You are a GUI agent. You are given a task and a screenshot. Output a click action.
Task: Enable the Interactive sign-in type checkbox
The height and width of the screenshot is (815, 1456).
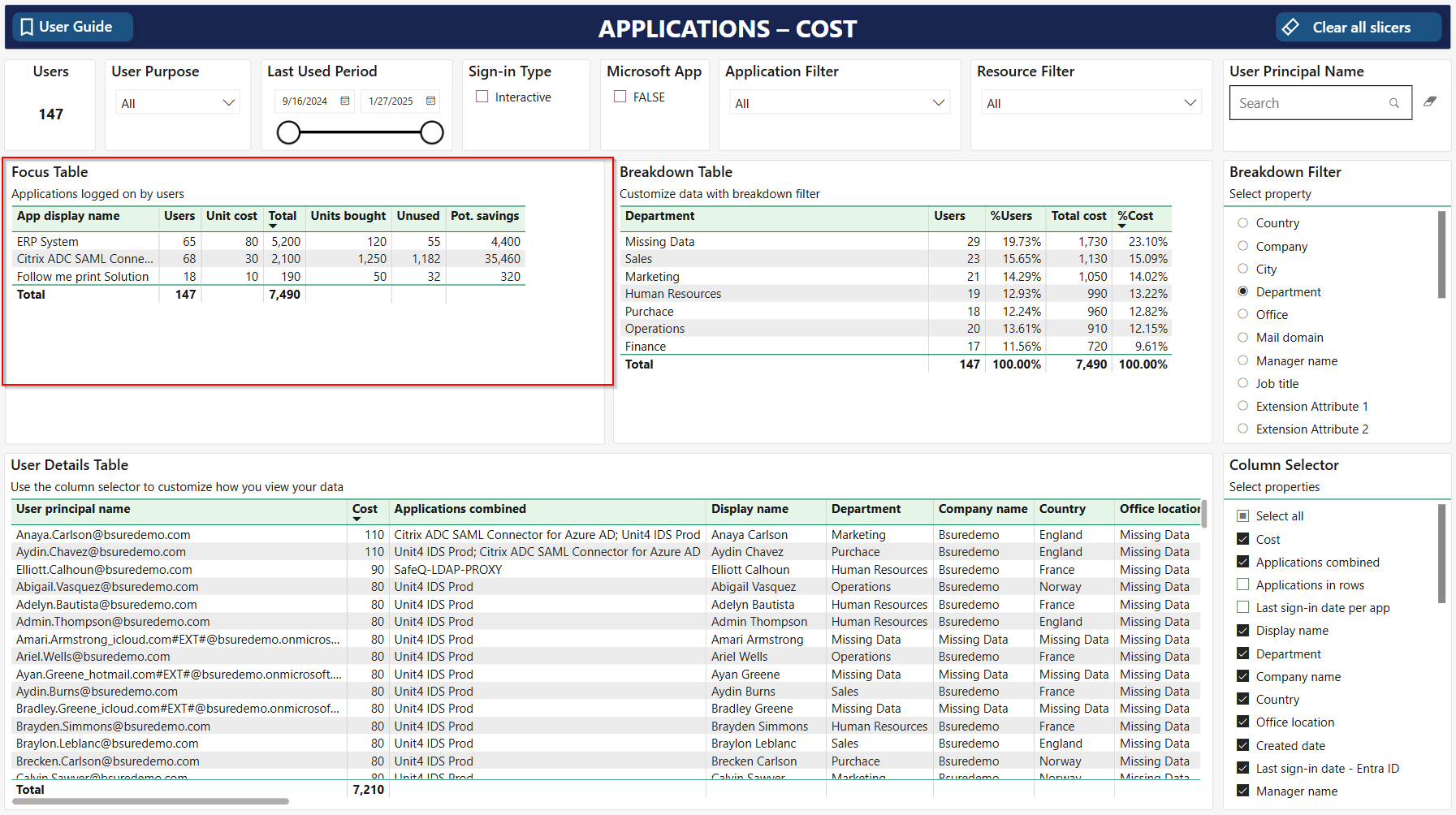coord(482,97)
